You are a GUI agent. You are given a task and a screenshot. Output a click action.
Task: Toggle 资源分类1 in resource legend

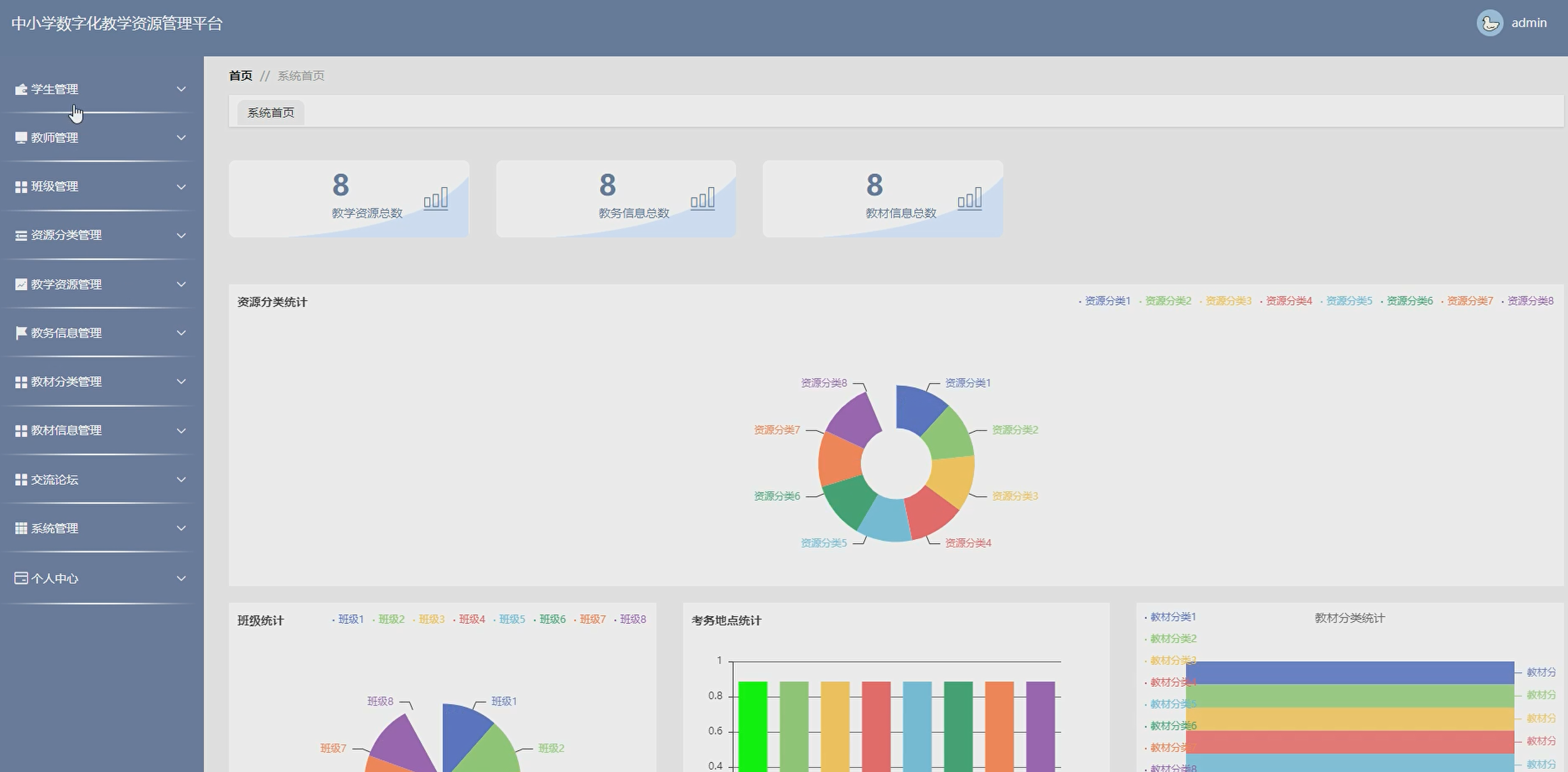coord(1105,301)
